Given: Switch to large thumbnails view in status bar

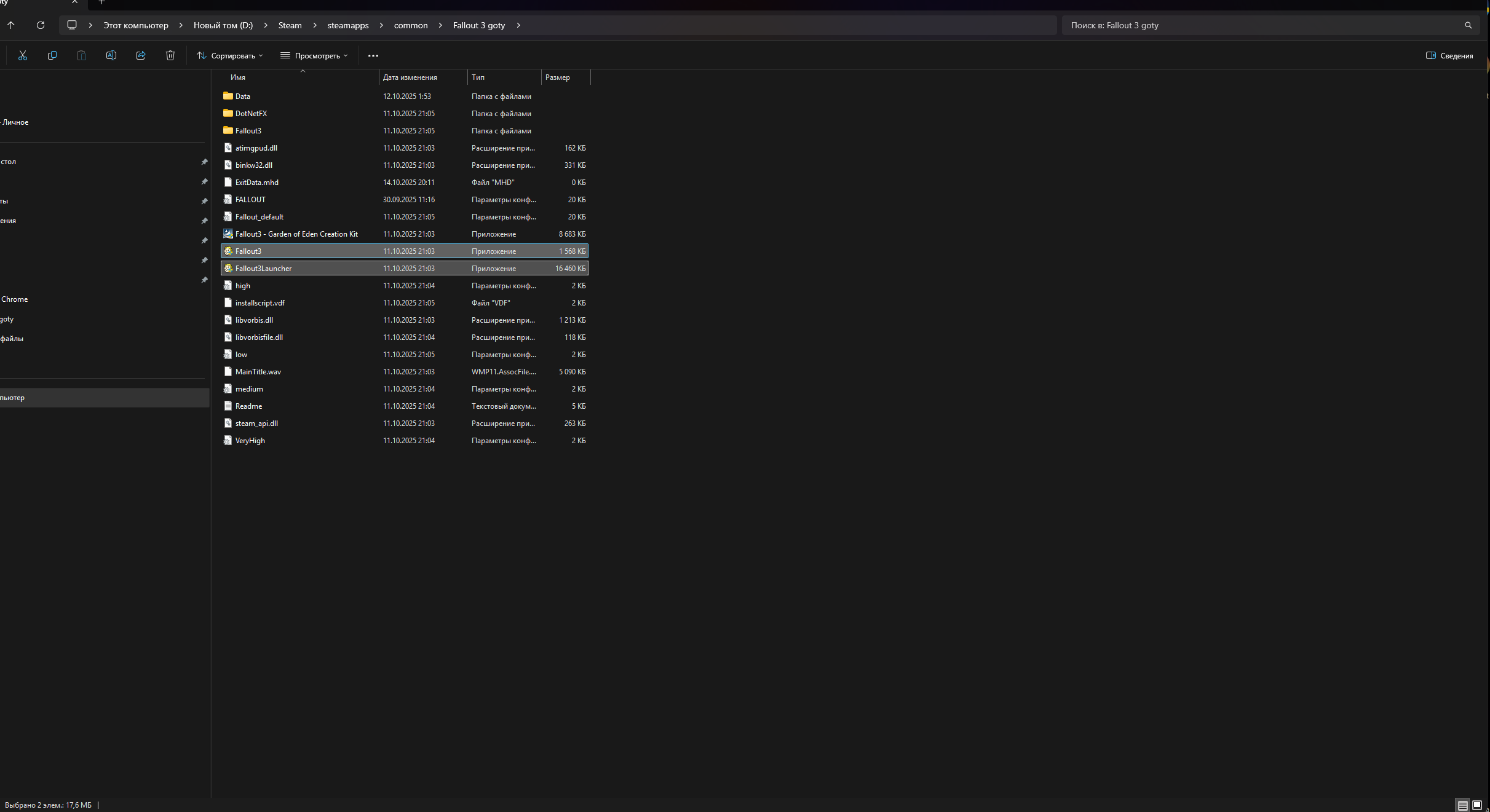Looking at the screenshot, I should click(1477, 805).
